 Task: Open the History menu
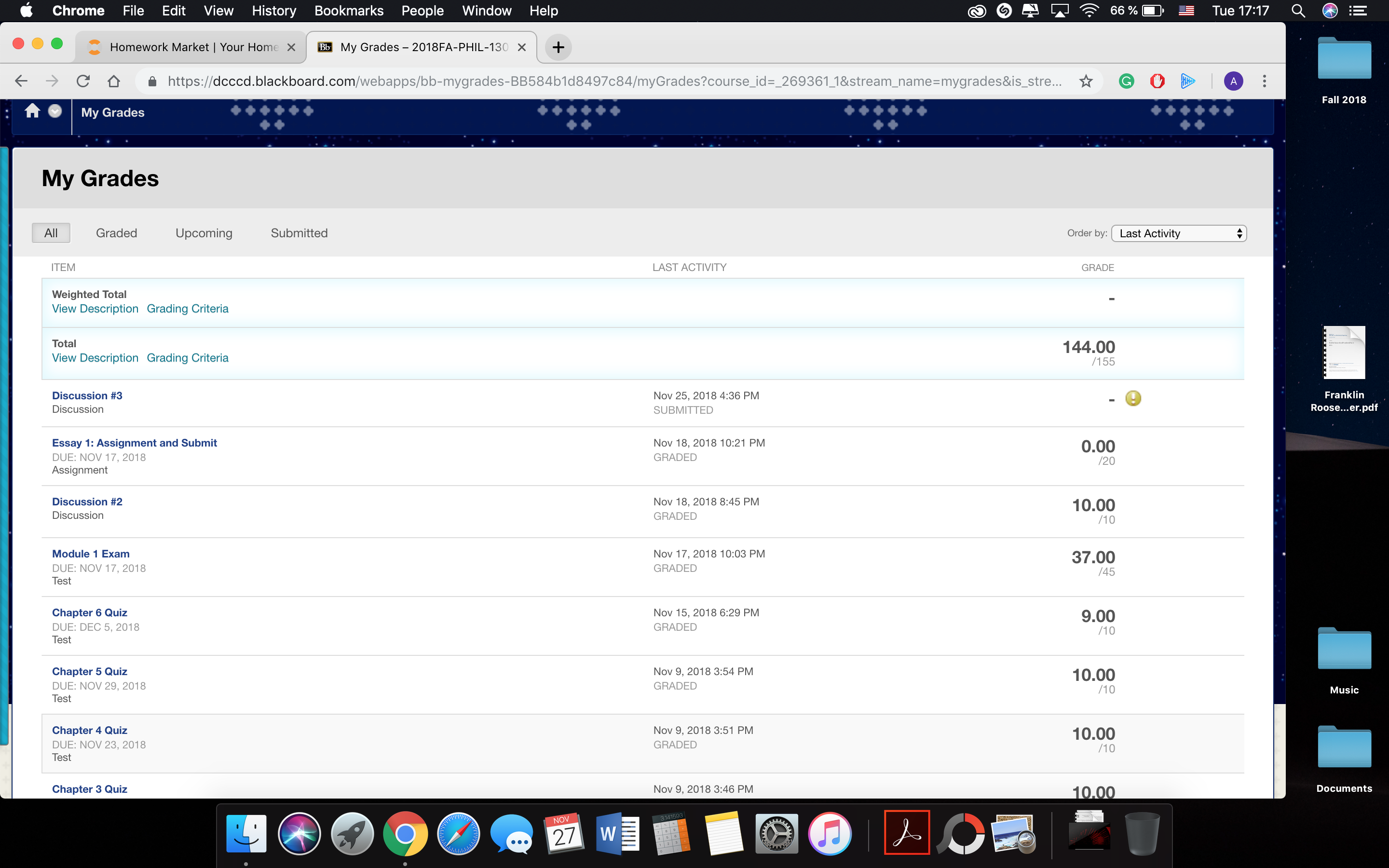pyautogui.click(x=274, y=10)
